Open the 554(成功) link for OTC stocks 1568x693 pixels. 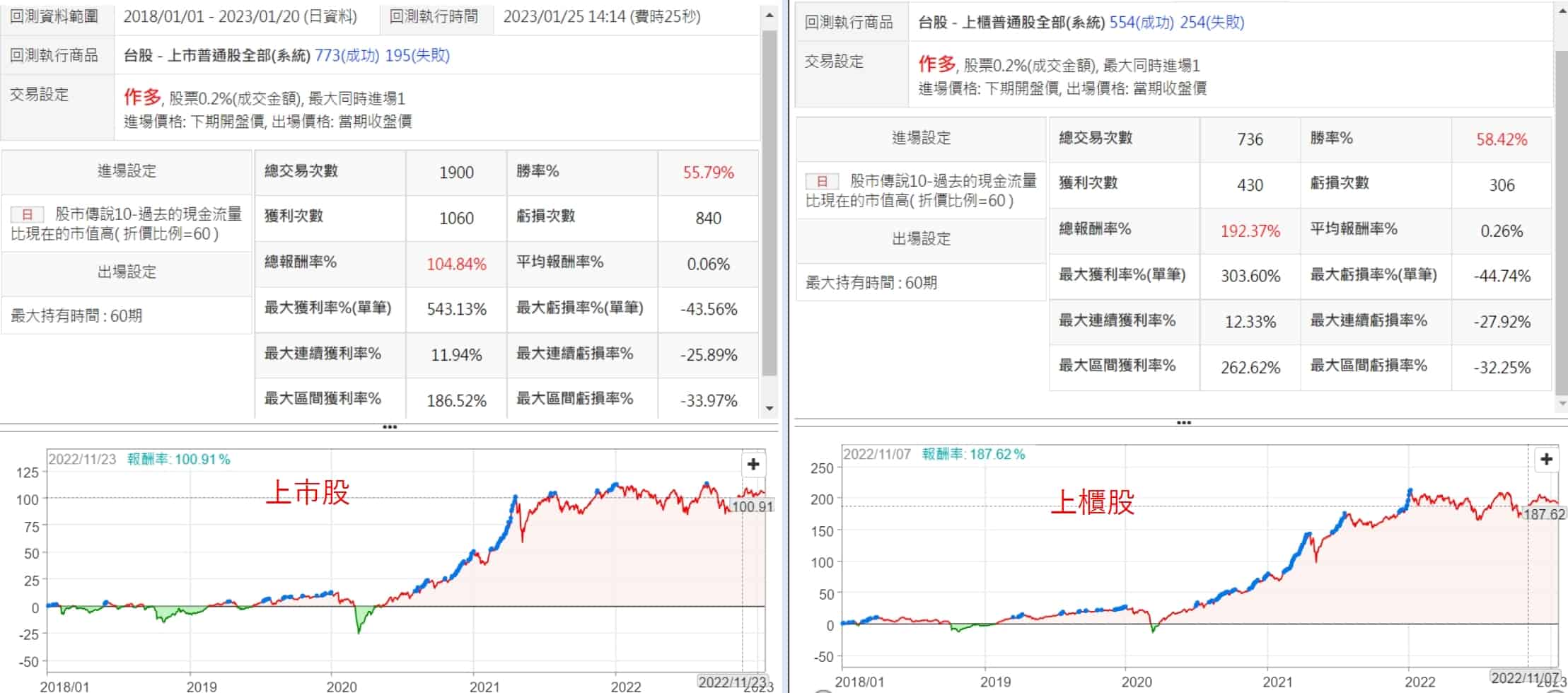[1142, 23]
